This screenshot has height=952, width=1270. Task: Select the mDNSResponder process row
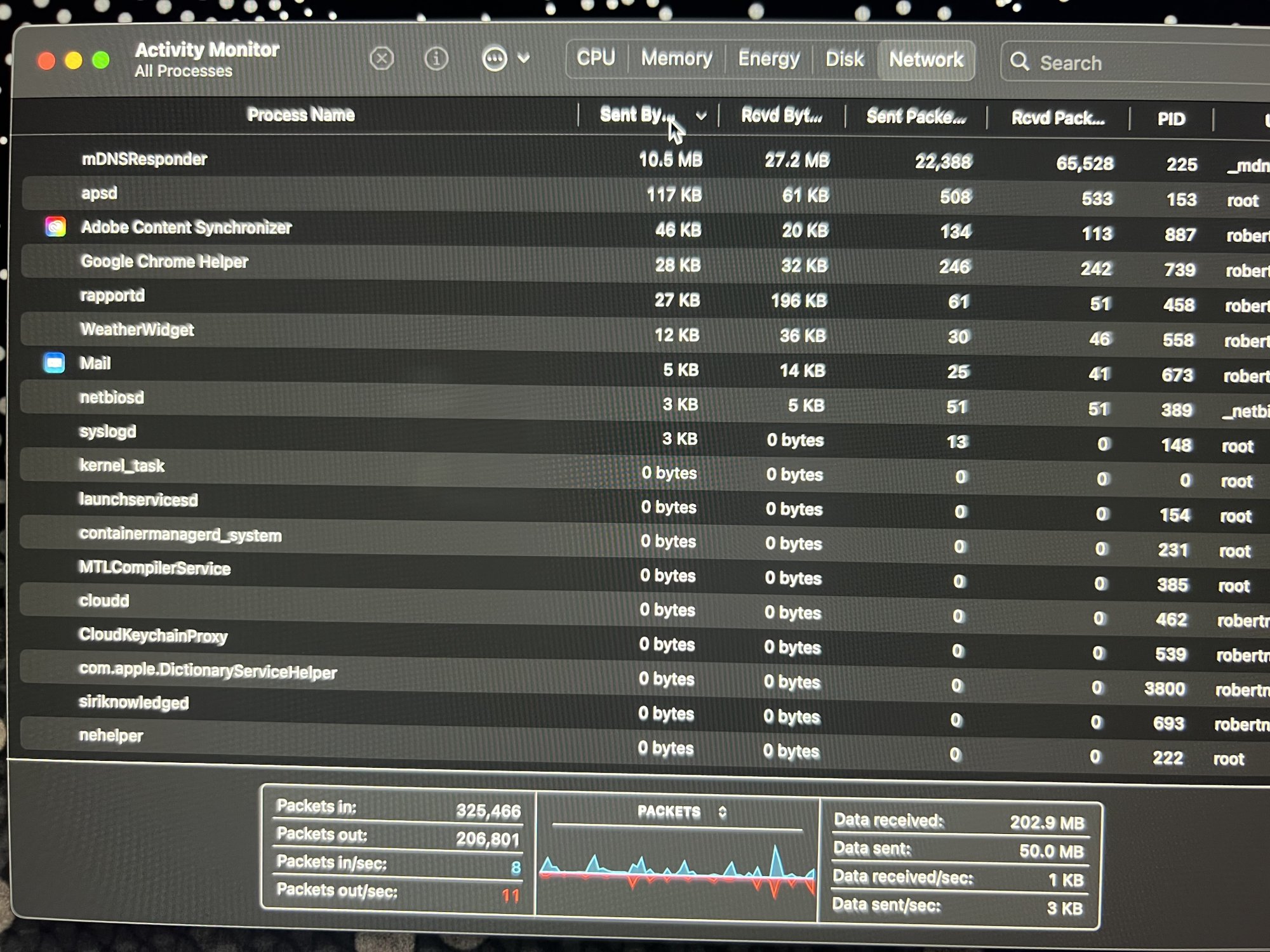[x=145, y=159]
